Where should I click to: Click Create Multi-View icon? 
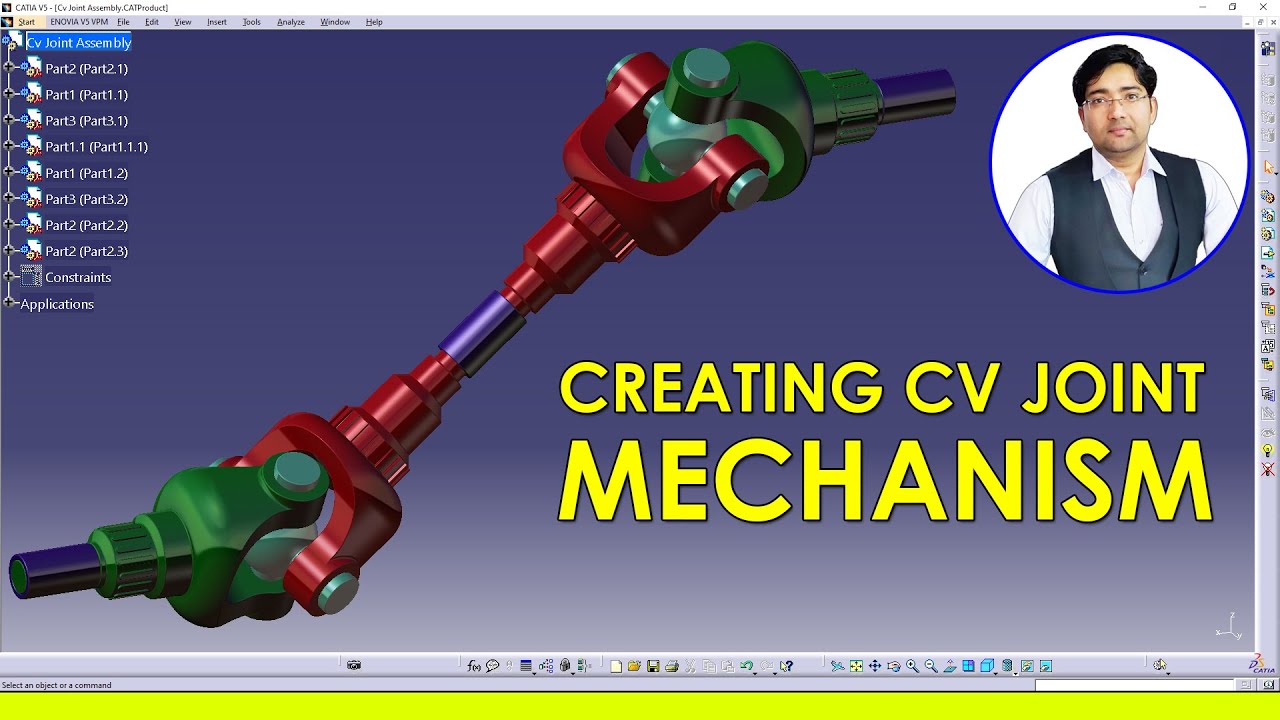point(968,666)
